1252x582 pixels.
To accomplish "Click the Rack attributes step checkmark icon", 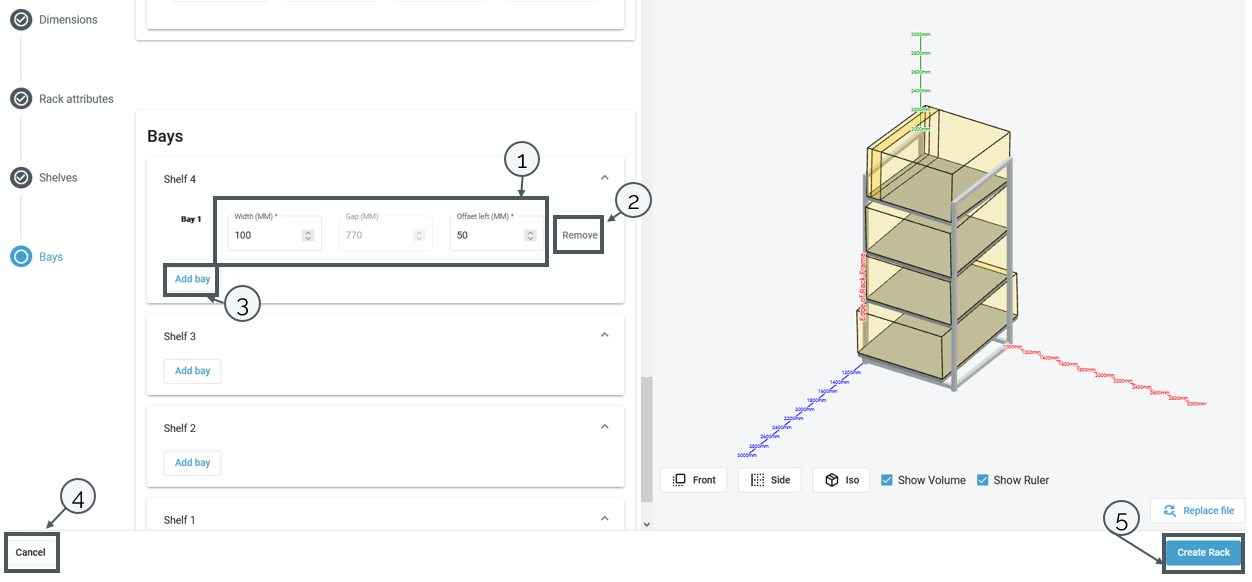I will pyautogui.click(x=21, y=98).
